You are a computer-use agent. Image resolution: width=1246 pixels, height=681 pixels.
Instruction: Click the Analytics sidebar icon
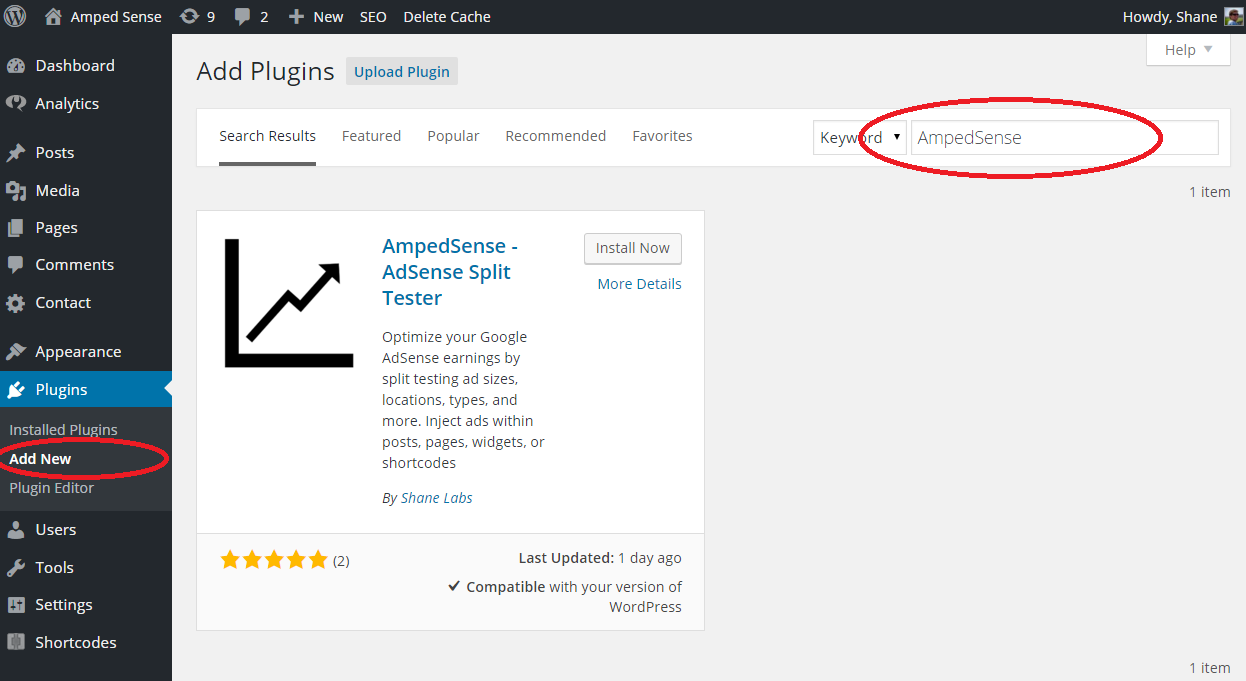(x=16, y=104)
